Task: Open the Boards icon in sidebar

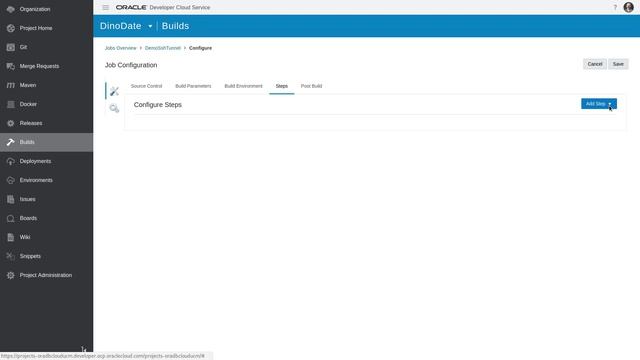Action: (11, 218)
